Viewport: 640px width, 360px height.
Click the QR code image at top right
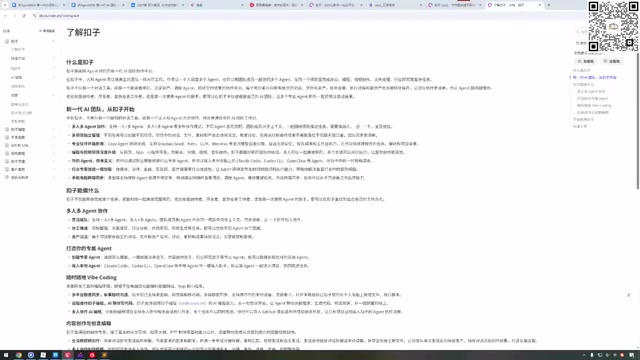[613, 26]
